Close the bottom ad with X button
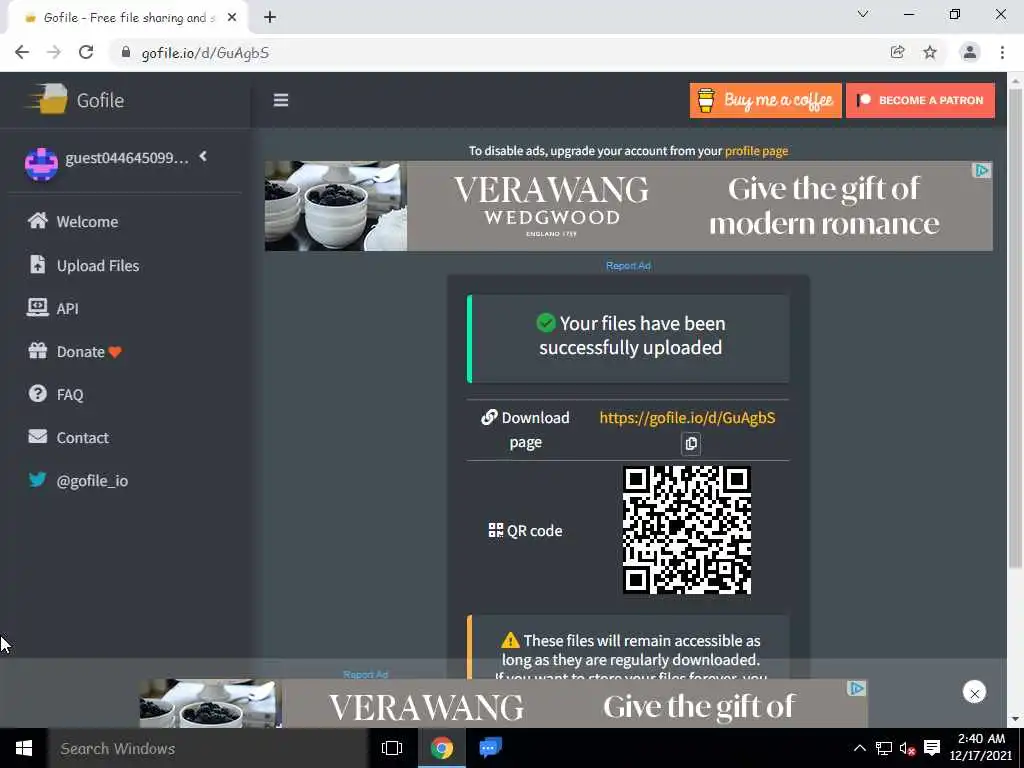This screenshot has width=1024, height=768. (974, 692)
